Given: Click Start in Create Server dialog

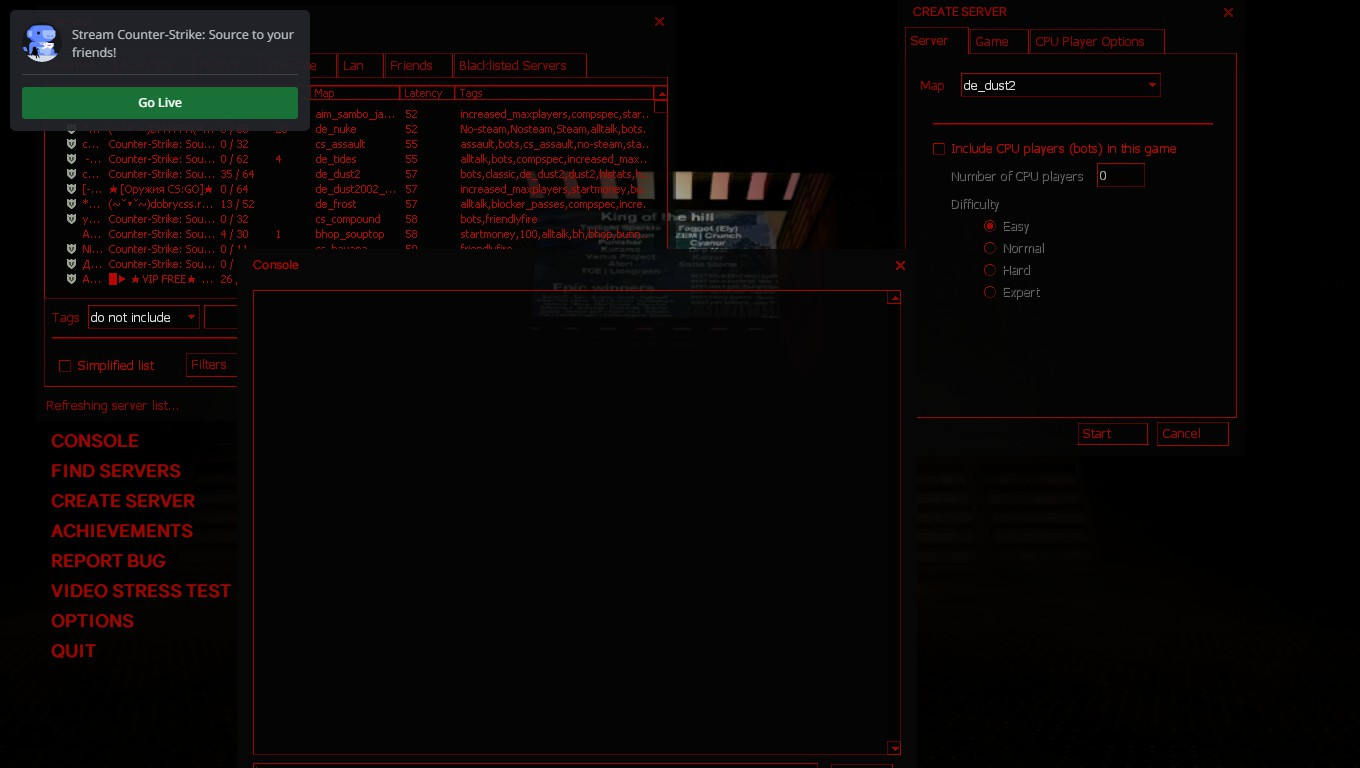Looking at the screenshot, I should tap(1113, 434).
